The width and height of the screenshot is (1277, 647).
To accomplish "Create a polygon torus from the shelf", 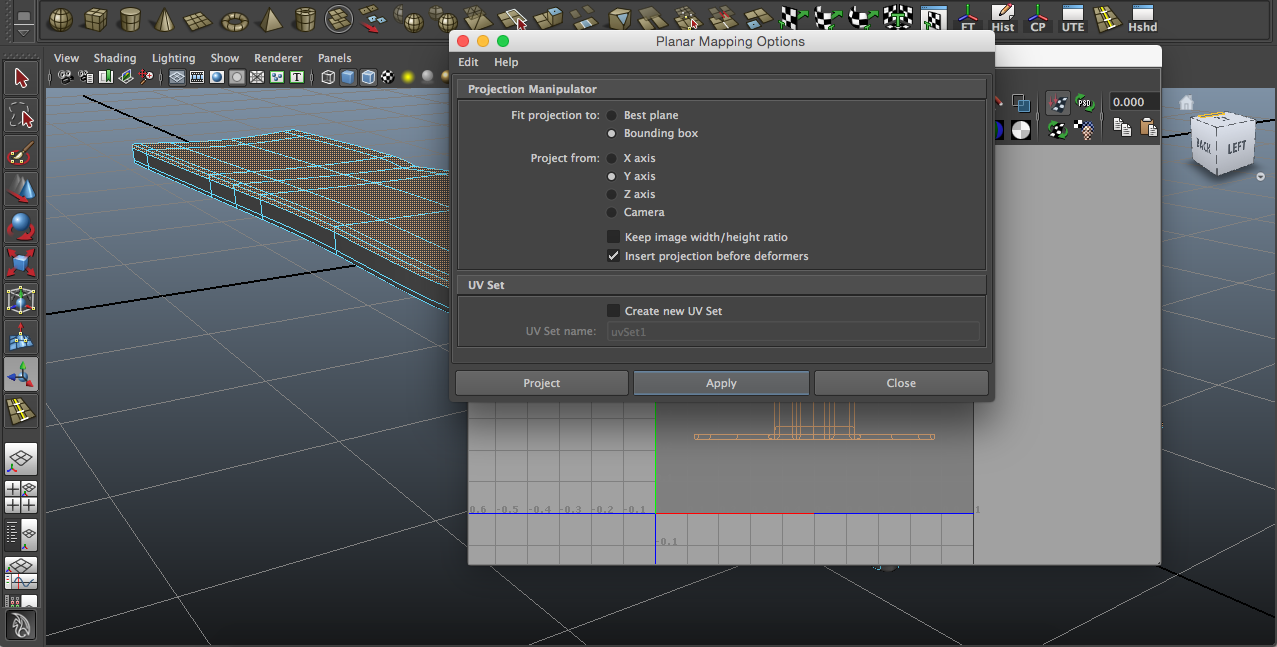I will pos(234,17).
